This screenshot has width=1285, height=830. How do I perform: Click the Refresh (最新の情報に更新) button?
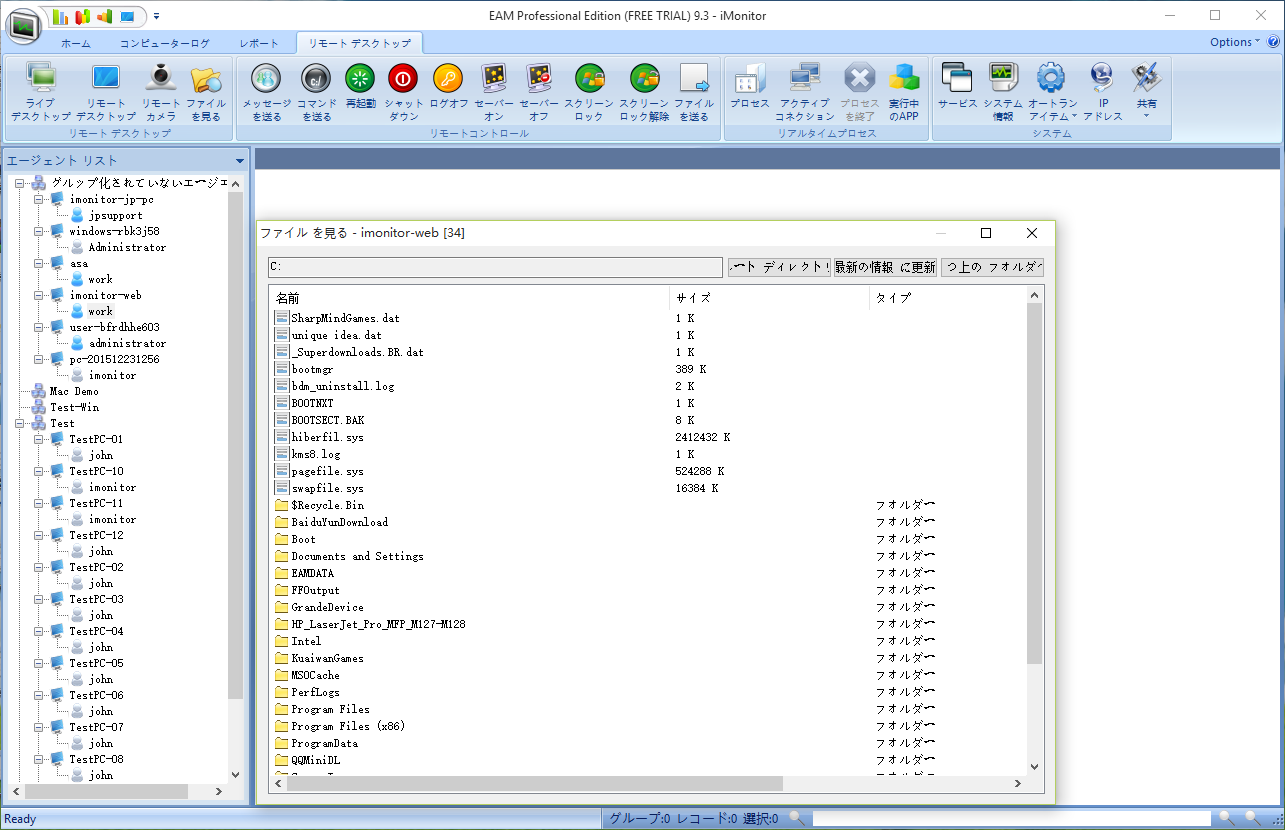point(885,267)
